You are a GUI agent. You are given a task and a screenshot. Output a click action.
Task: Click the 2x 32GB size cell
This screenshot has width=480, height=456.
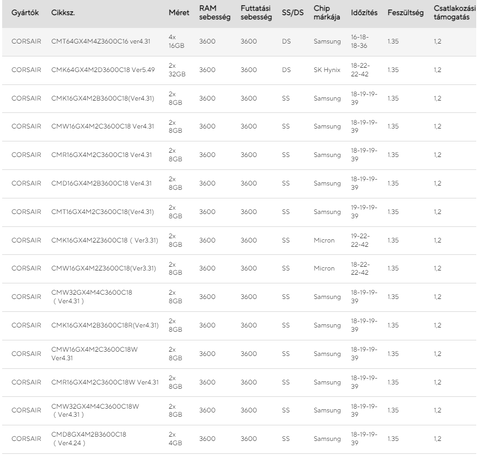click(177, 70)
